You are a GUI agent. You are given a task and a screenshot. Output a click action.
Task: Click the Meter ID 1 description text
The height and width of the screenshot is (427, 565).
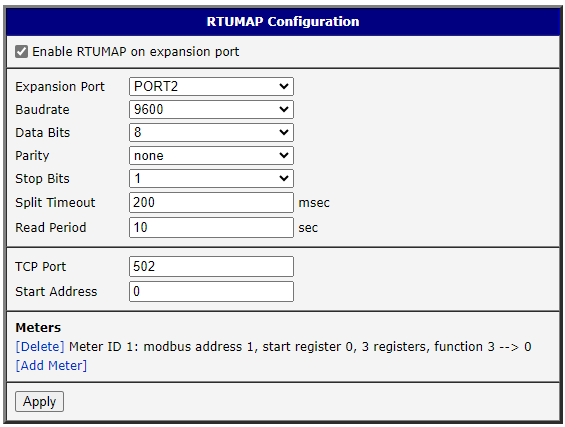coord(300,347)
